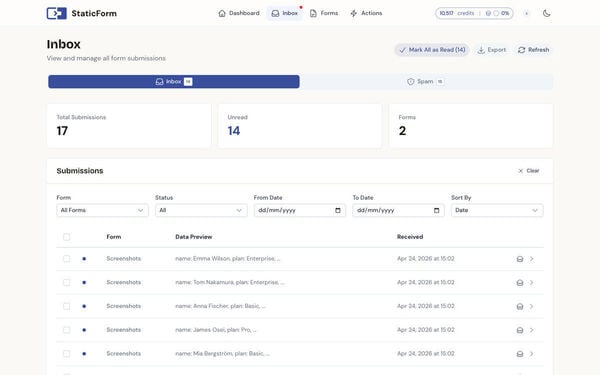Go to the Inbox nav item
The image size is (600, 375).
click(x=284, y=13)
